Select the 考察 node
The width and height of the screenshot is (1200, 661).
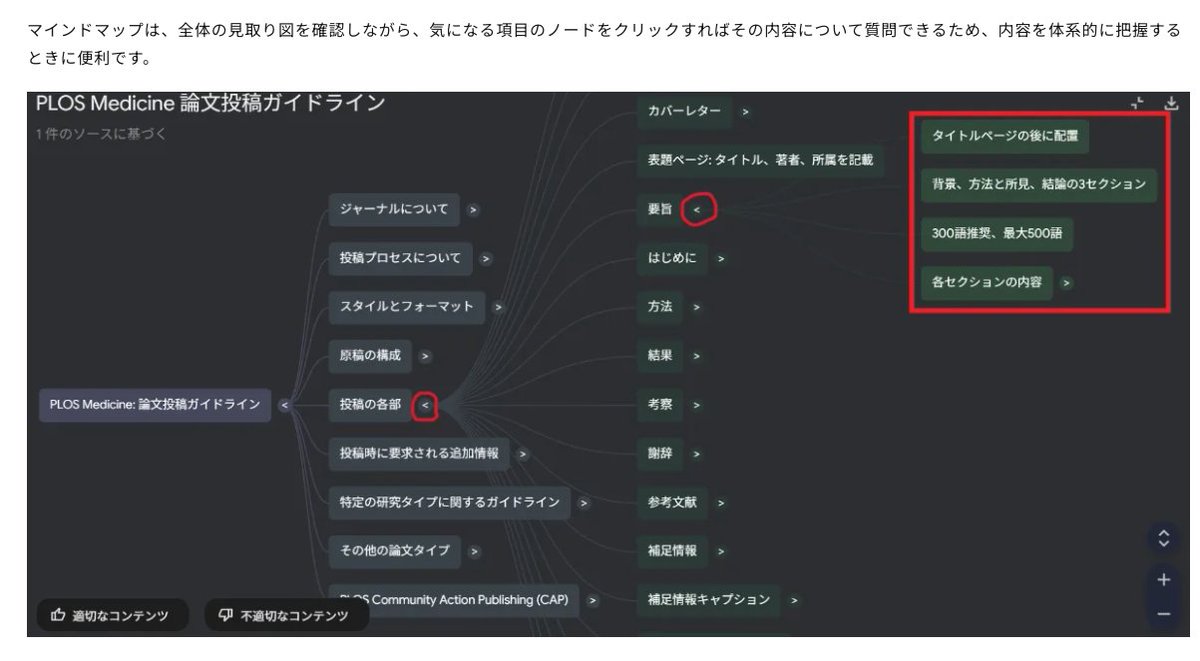[x=660, y=405]
